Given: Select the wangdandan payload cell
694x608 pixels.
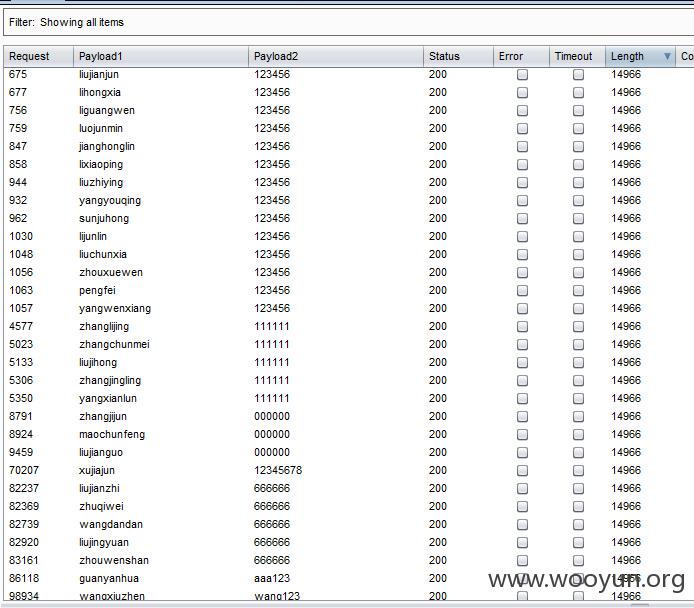Looking at the screenshot, I should click(x=111, y=524).
